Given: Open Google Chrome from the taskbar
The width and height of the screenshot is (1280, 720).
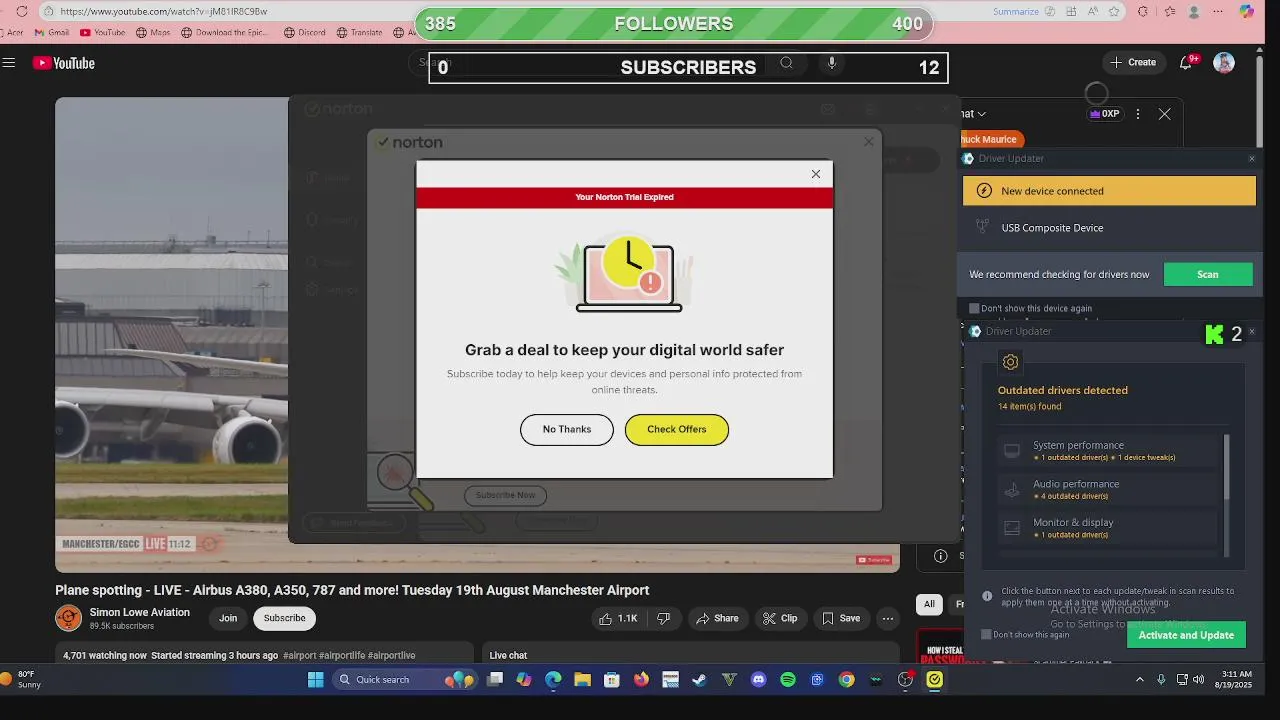Looking at the screenshot, I should click(x=847, y=680).
